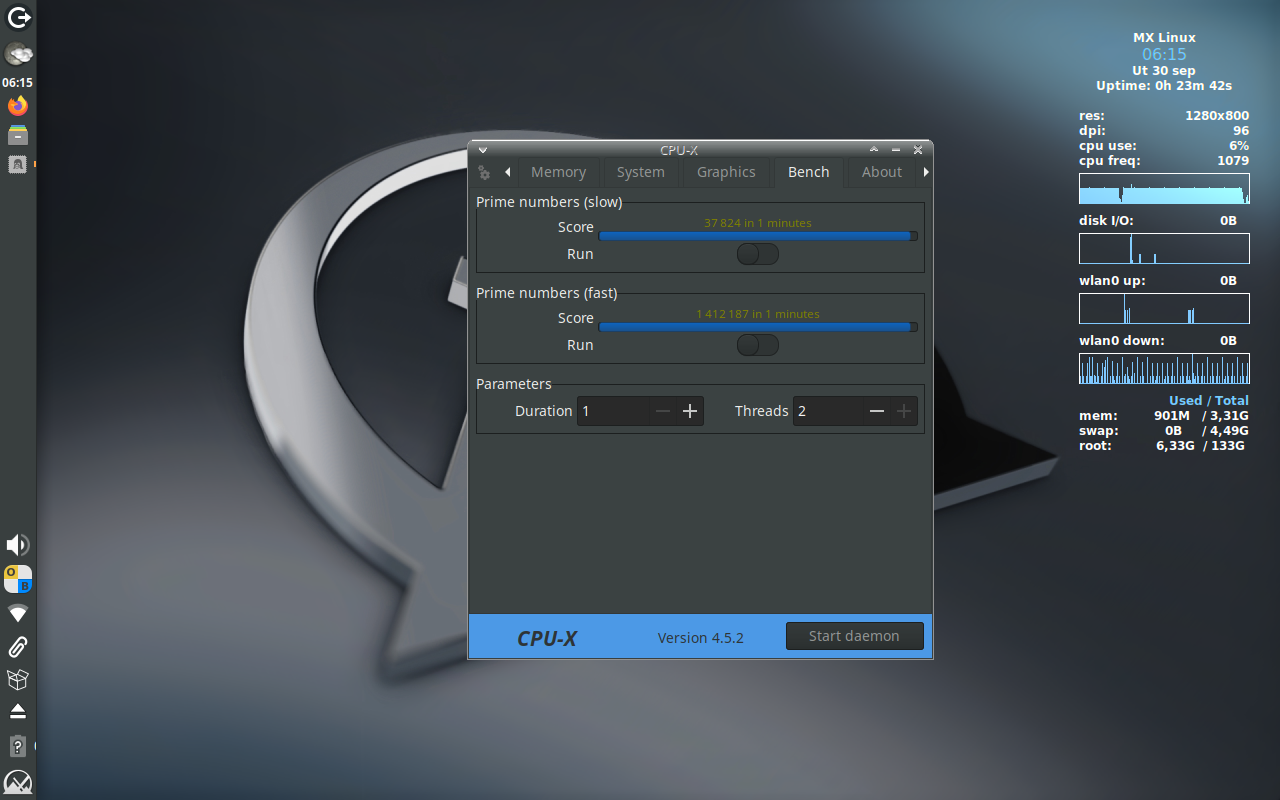The image size is (1280, 800).
Task: Click the 'MX Linux' title in Conky
Action: point(1164,38)
